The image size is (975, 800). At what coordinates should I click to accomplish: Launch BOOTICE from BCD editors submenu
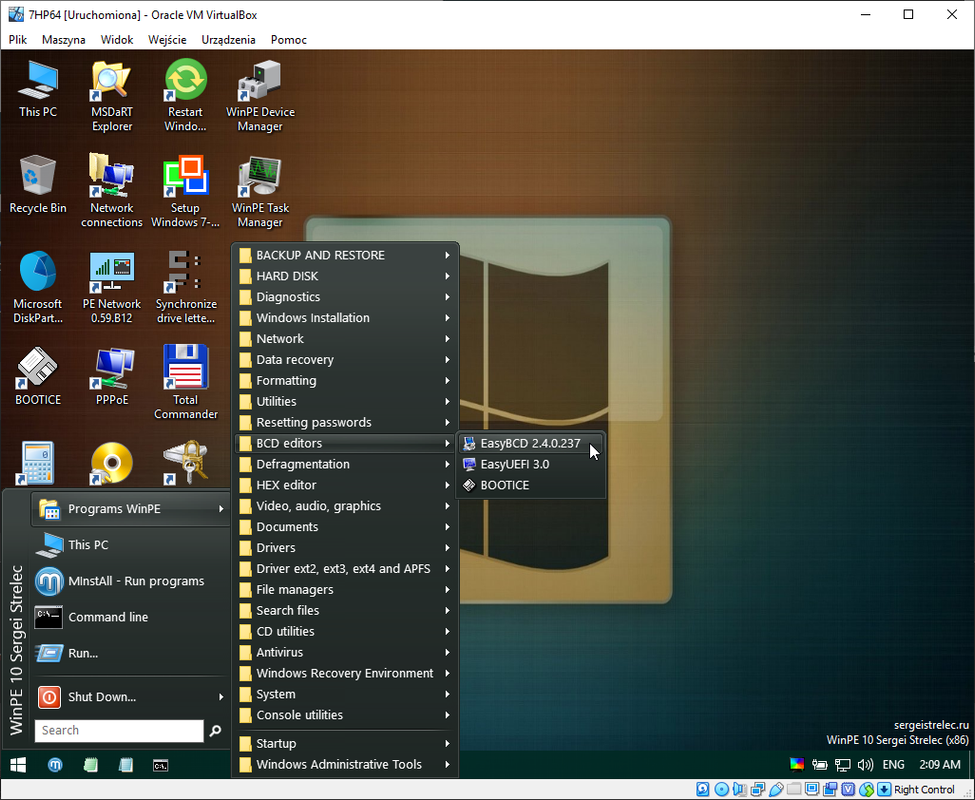coord(530,485)
